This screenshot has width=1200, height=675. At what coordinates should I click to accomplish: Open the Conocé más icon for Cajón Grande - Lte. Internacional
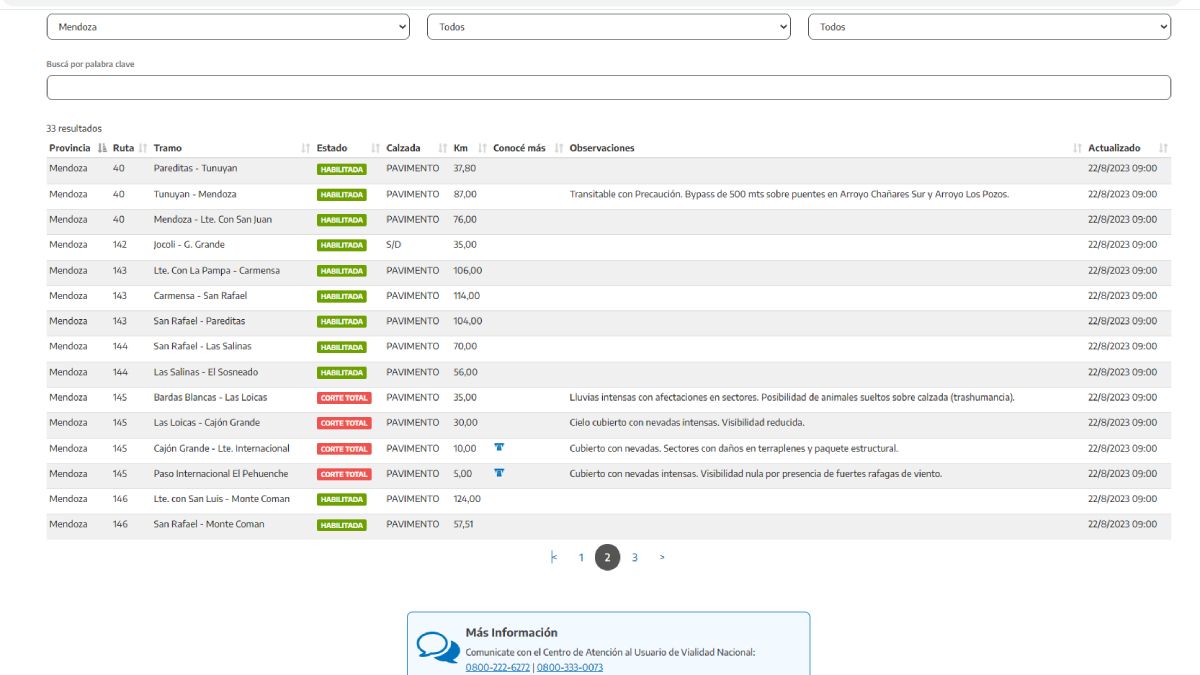[x=499, y=448]
